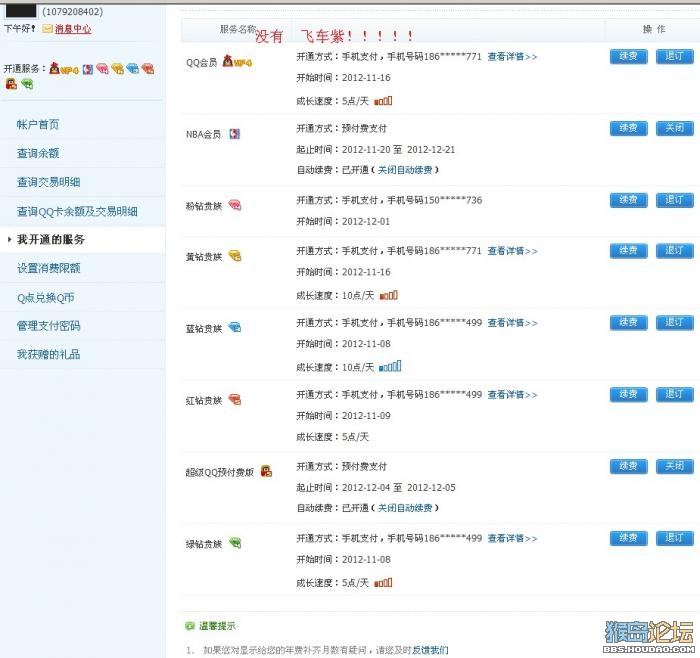Open Q点兑换Q币 in the sidebar
This screenshot has height=658, width=700.
(x=46, y=297)
